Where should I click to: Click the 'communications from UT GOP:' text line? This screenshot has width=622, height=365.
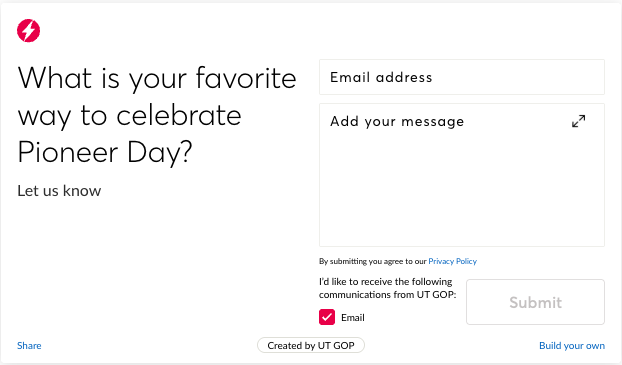point(388,295)
